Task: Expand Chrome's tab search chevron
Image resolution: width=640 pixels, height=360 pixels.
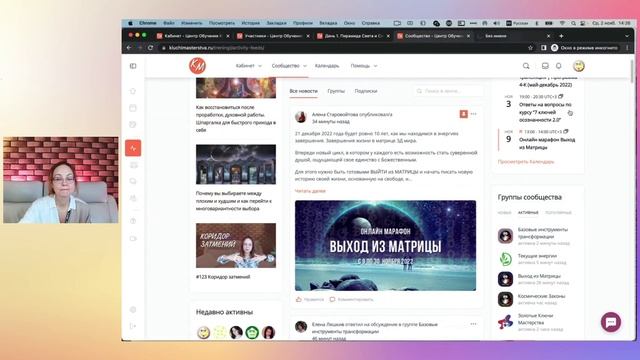Action: (x=627, y=36)
